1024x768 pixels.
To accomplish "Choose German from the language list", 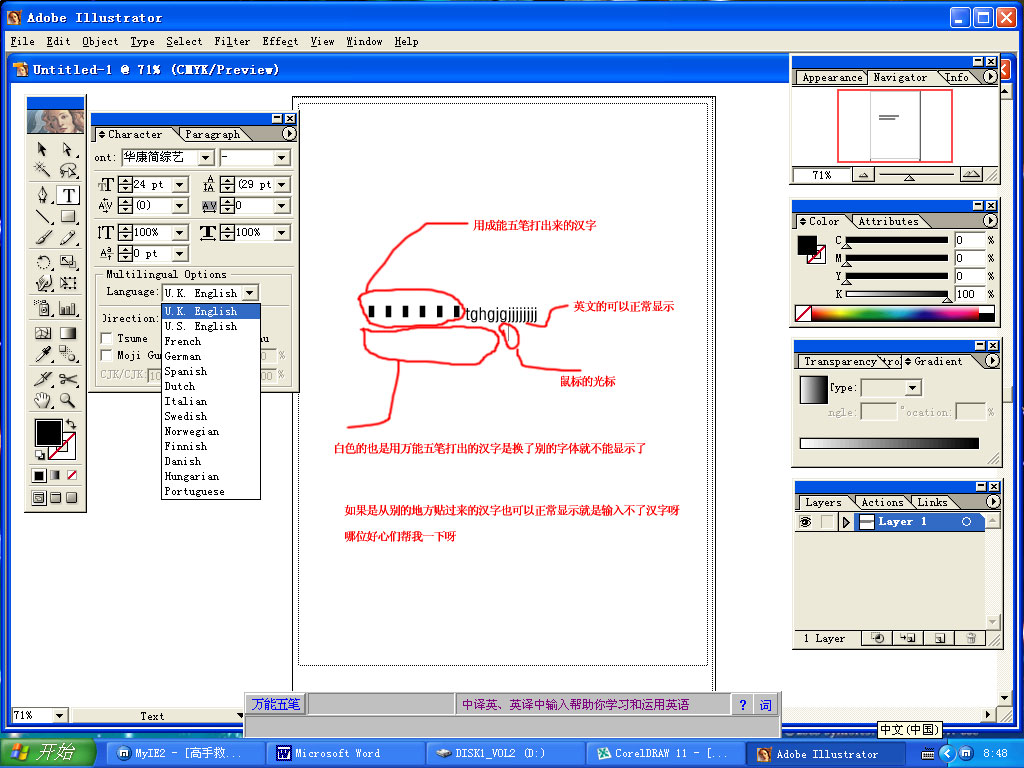I will pos(210,357).
